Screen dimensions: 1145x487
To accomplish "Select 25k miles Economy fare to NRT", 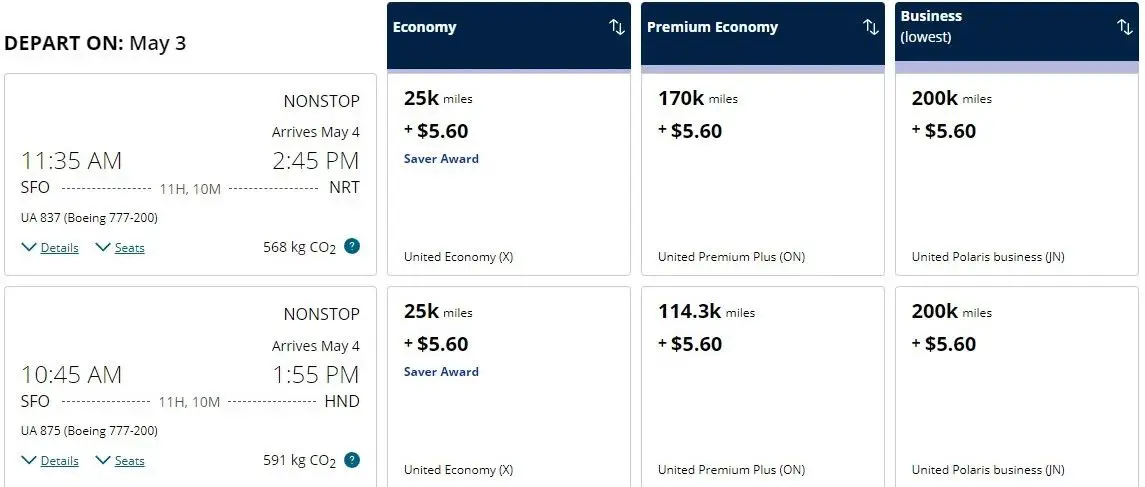I will click(x=509, y=174).
